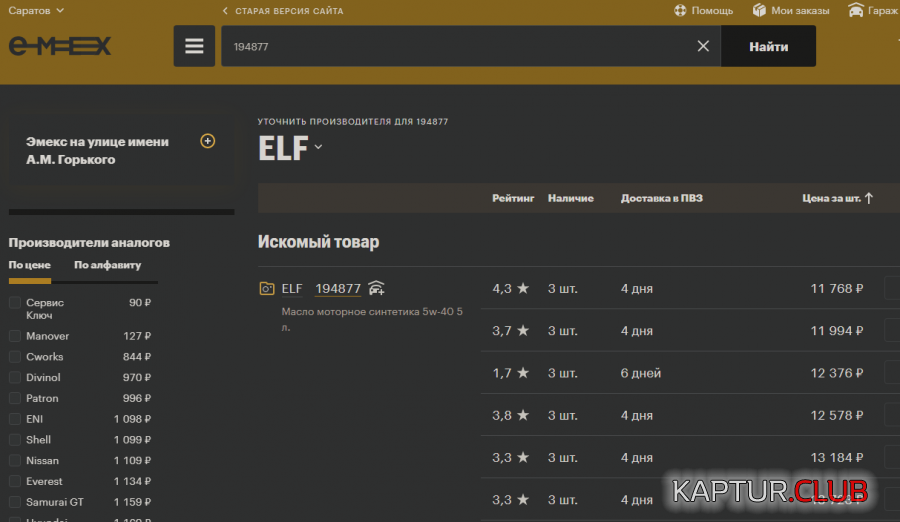Click the back arrow before Старая версия сайта
Viewport: 900px width, 522px height.
[225, 11]
